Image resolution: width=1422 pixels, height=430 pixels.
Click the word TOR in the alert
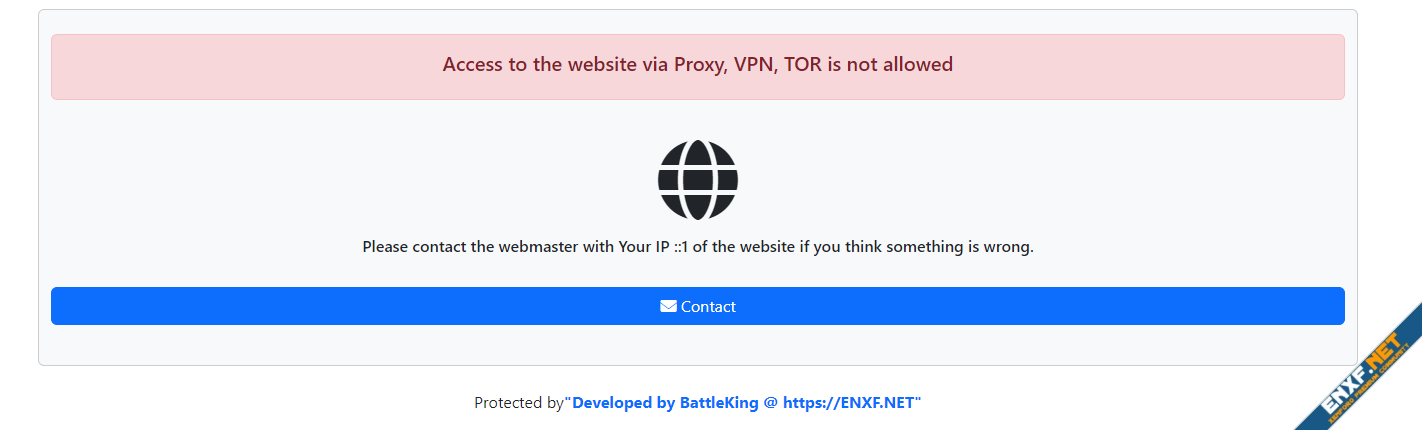803,65
